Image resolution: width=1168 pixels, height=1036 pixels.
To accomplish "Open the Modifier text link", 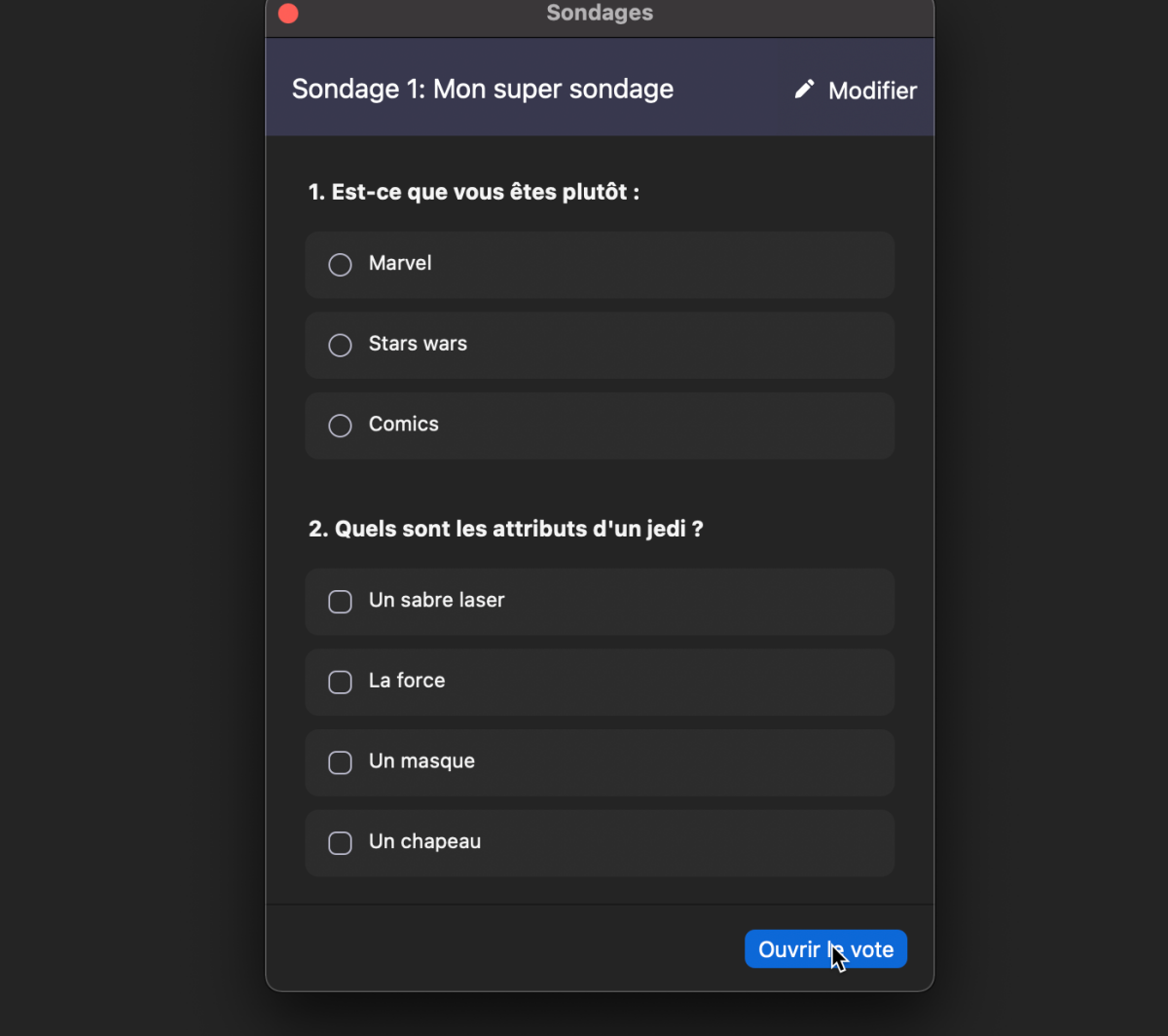I will (x=872, y=91).
